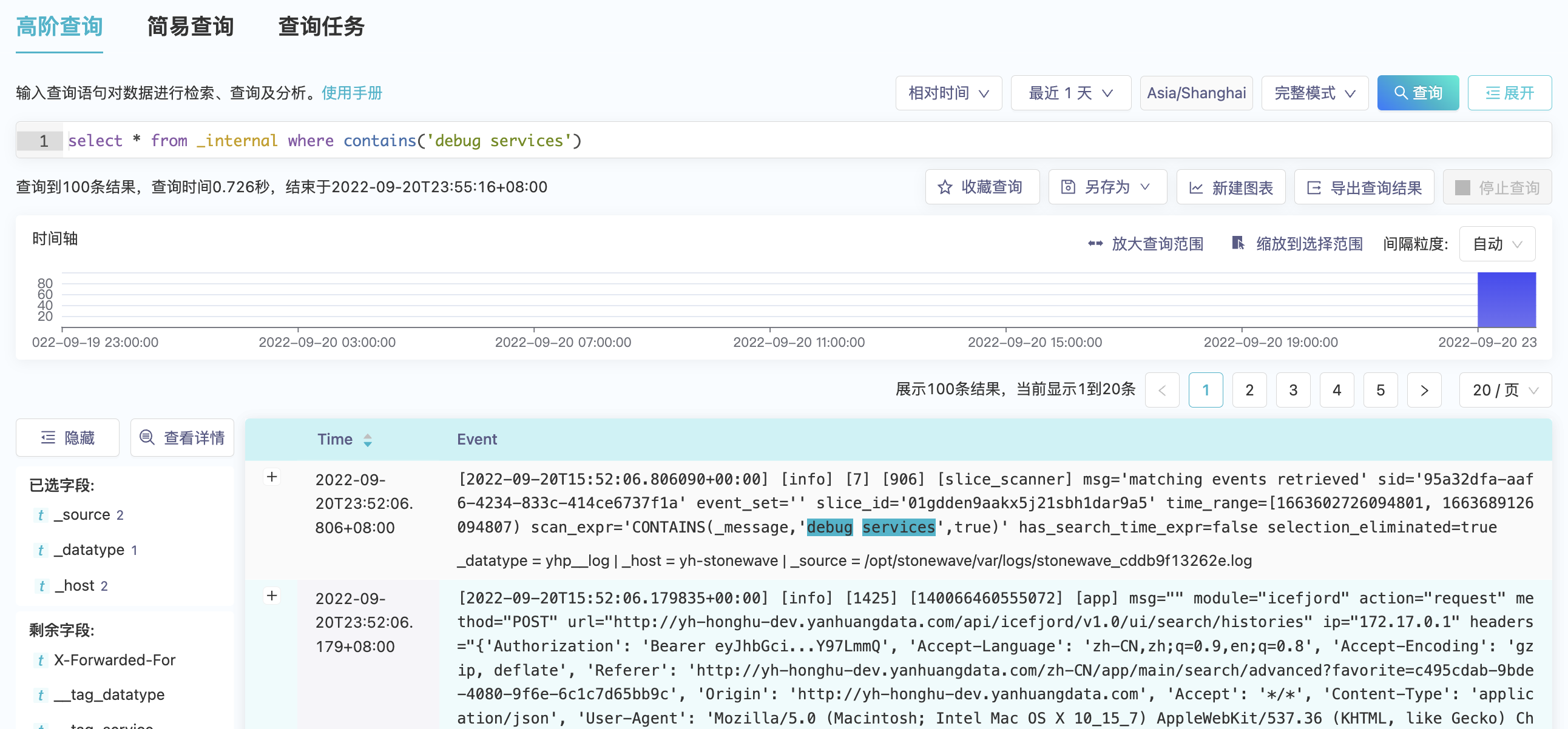
Task: Click the type icon beside _datatype
Action: pyautogui.click(x=41, y=551)
